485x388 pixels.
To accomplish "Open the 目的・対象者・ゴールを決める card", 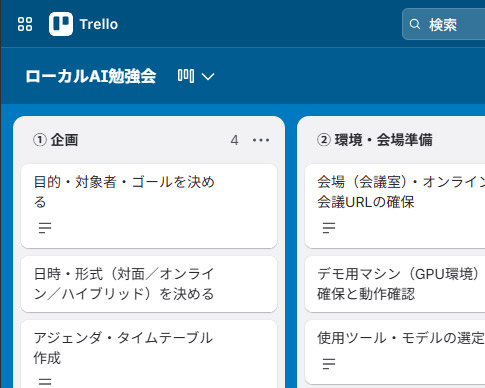I will (149, 206).
